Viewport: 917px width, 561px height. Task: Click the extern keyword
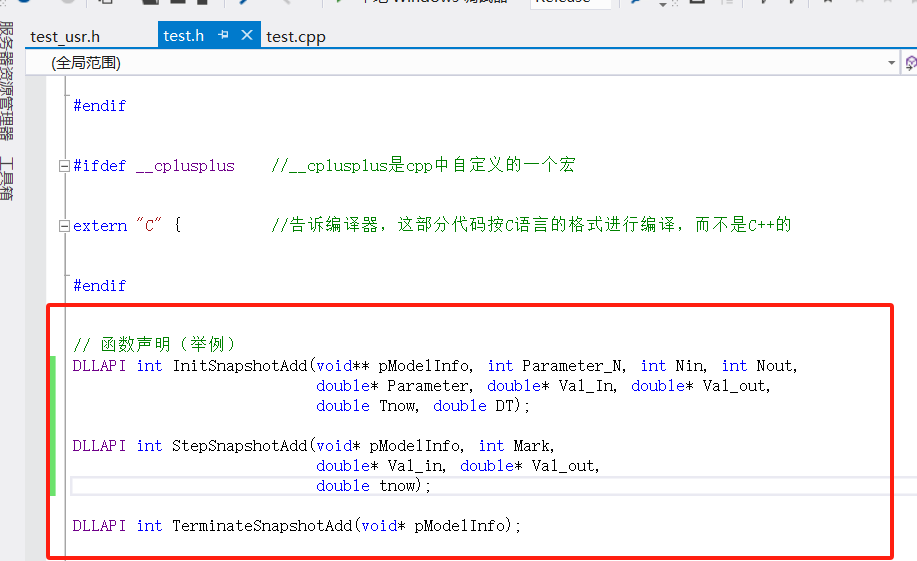click(100, 226)
